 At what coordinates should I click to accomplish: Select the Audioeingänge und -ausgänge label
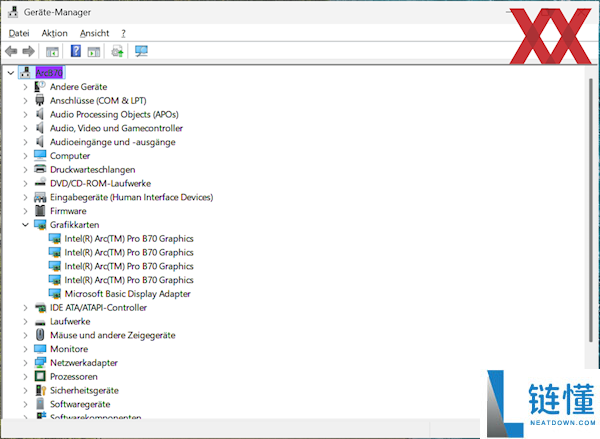pyautogui.click(x=112, y=142)
